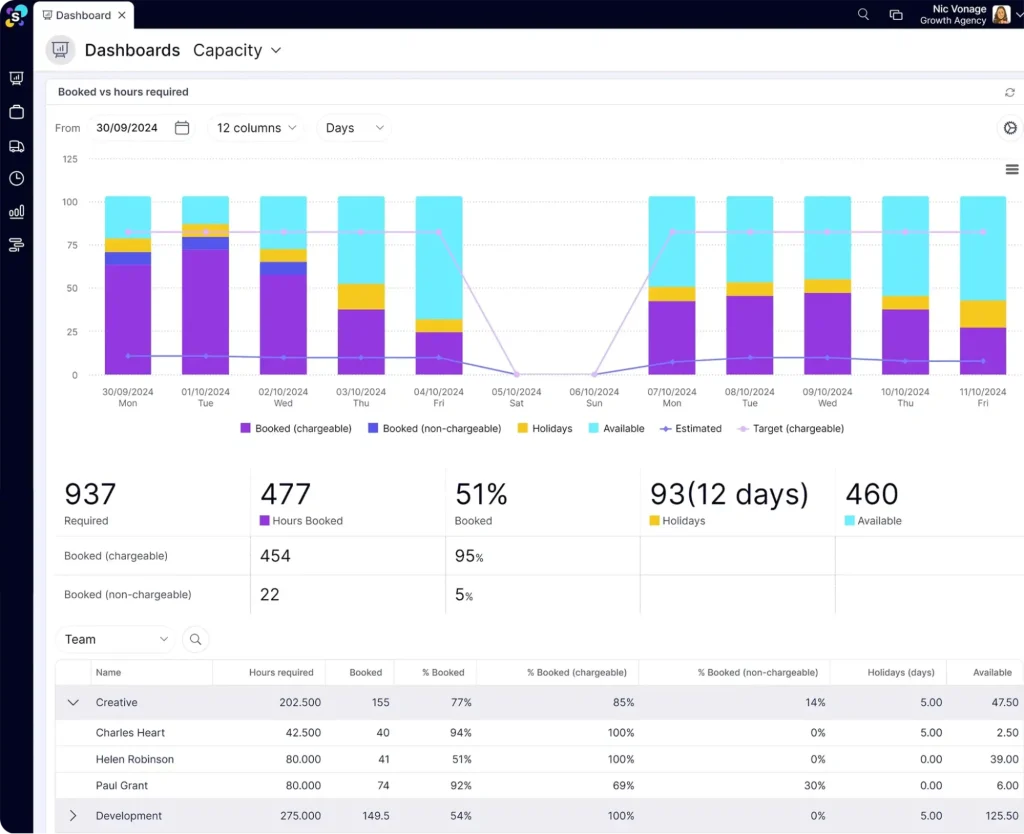Select the Dashboard tab
The height and width of the screenshot is (834, 1024).
[x=84, y=15]
